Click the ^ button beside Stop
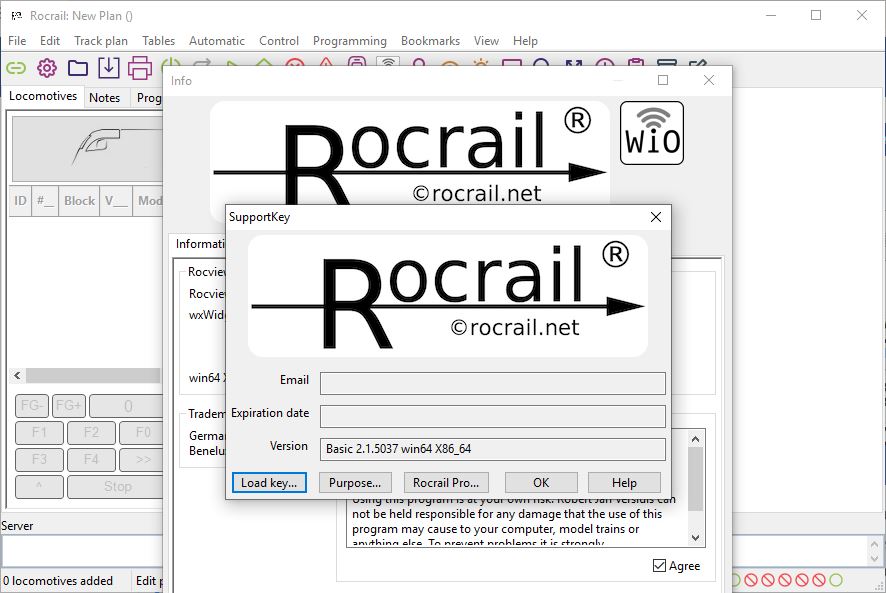 (39, 486)
